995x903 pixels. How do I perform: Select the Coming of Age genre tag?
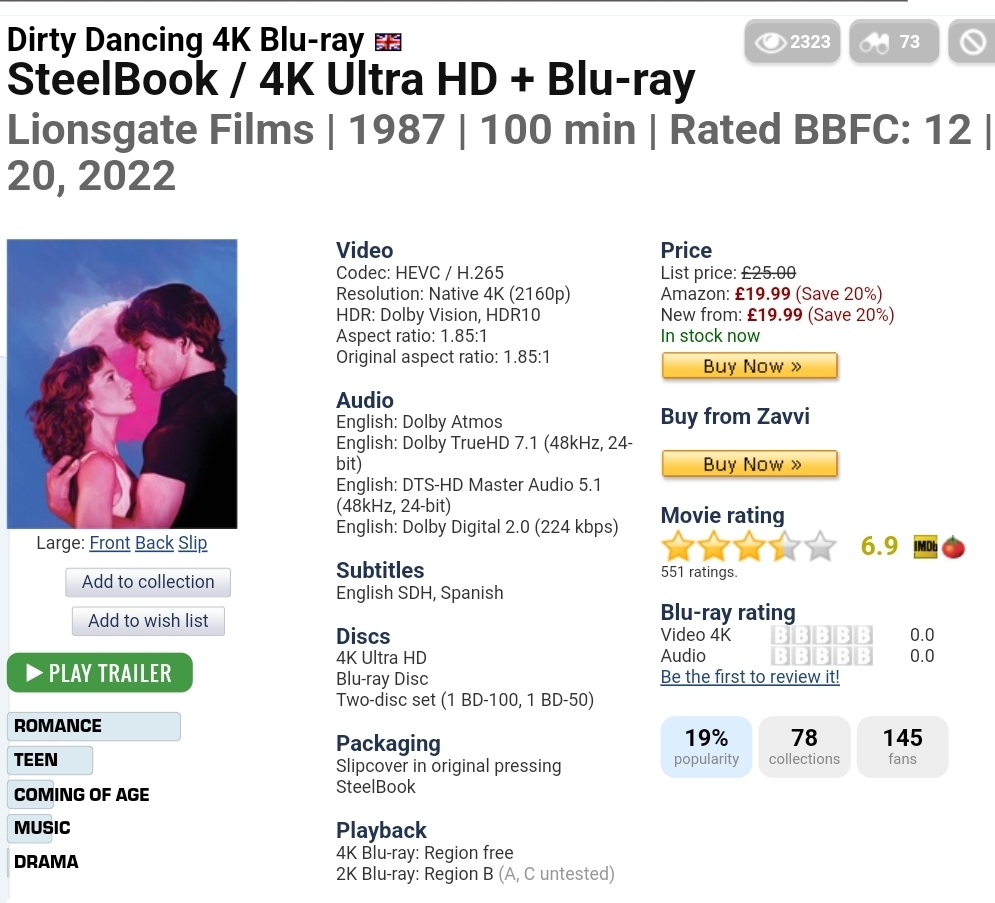click(x=82, y=794)
